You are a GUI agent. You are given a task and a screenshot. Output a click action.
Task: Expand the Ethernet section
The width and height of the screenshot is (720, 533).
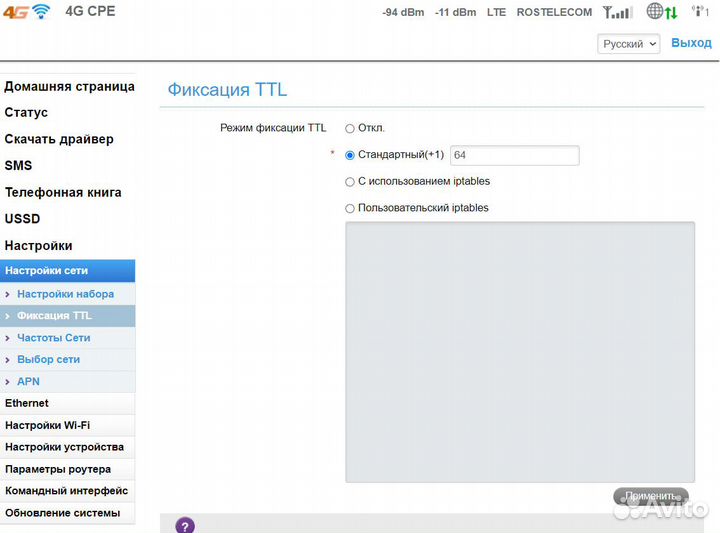68,404
